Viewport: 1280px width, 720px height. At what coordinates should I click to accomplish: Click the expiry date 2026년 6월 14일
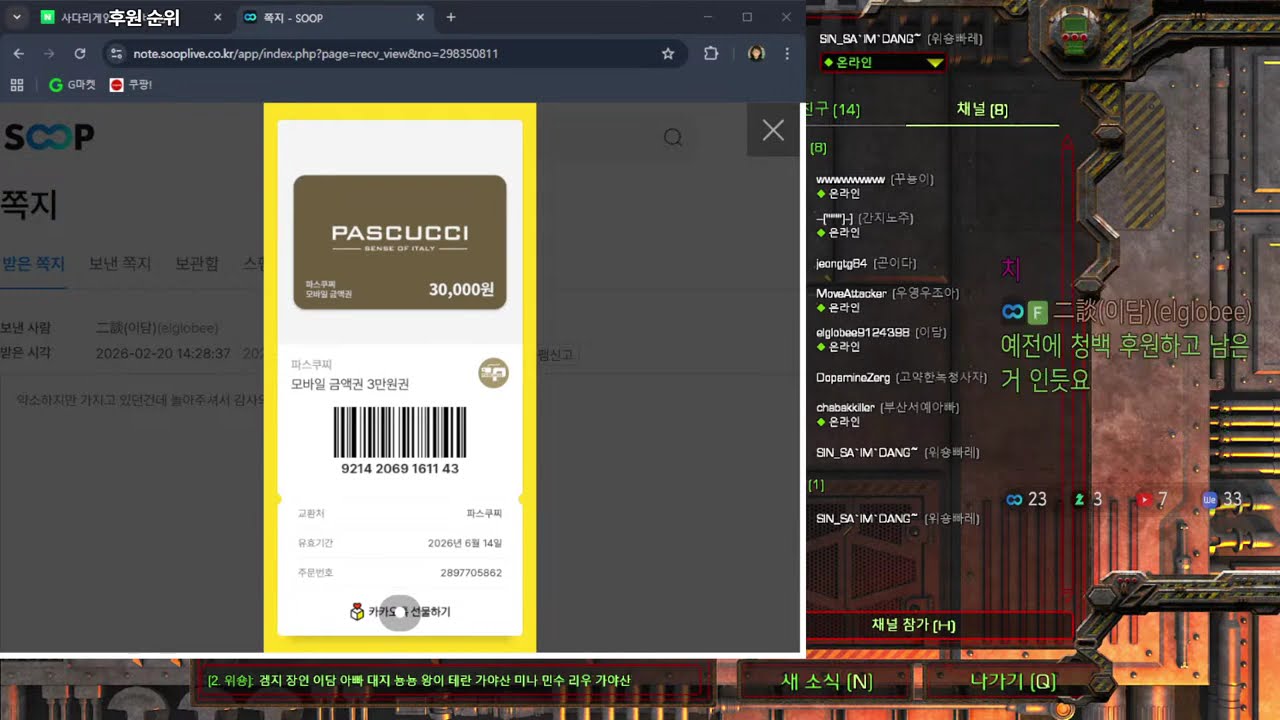464,543
